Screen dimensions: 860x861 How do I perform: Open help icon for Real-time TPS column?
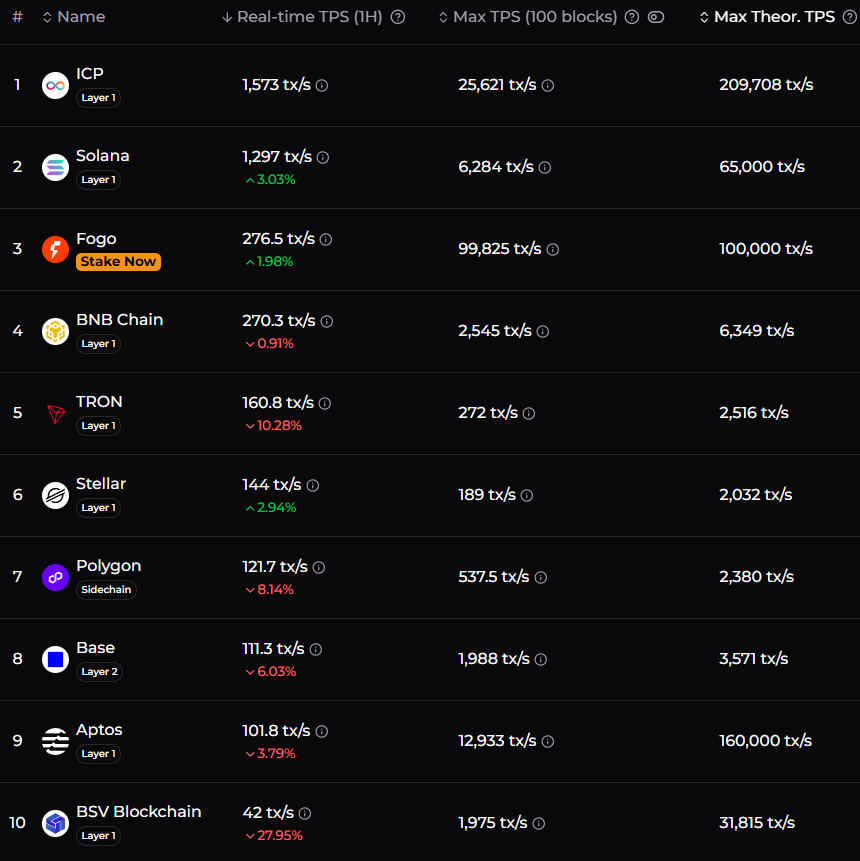click(398, 18)
